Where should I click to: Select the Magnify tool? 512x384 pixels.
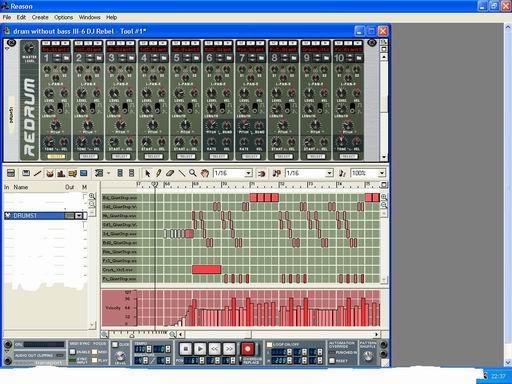193,173
